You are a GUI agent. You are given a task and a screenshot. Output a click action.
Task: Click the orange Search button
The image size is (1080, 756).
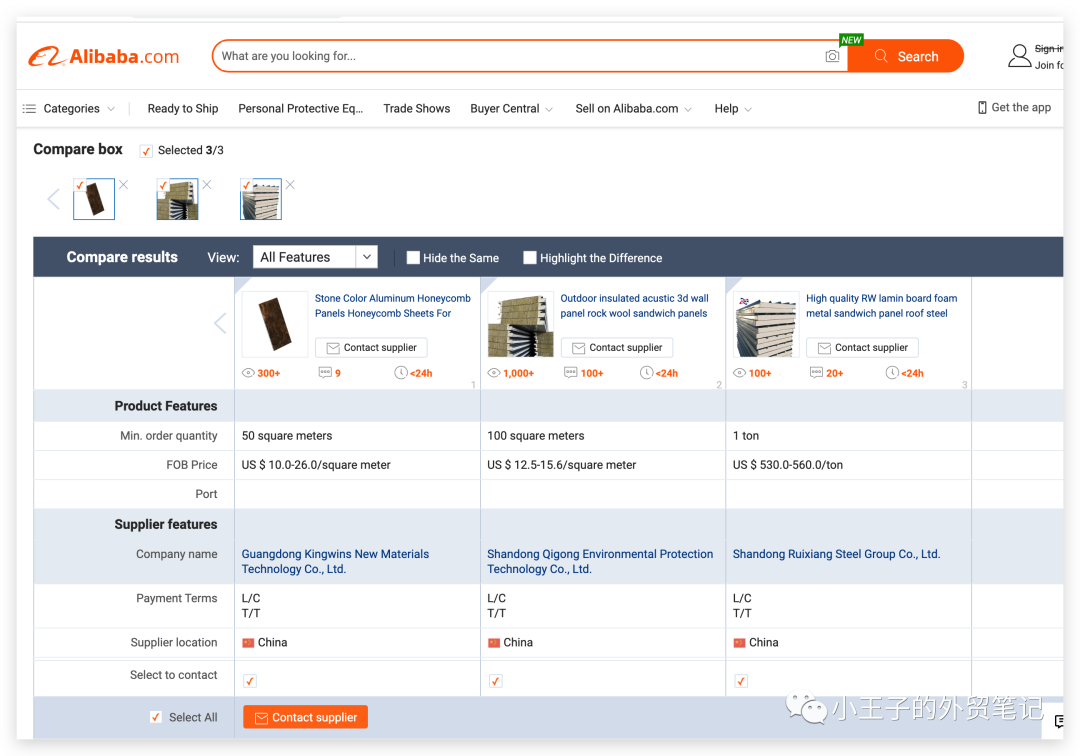click(x=906, y=57)
